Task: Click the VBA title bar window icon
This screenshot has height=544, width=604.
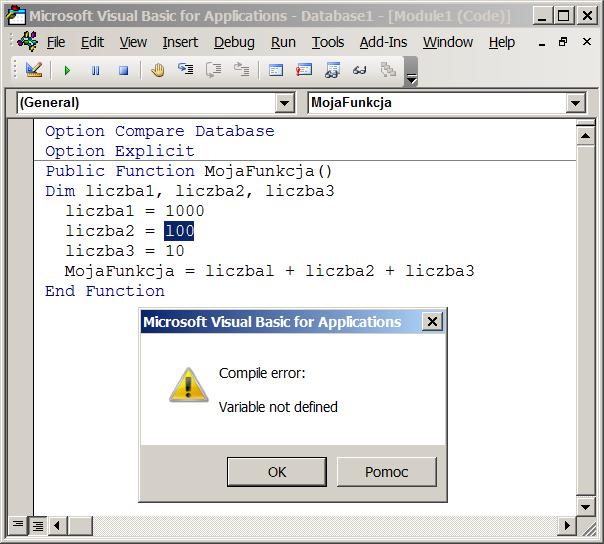Action: 16,16
